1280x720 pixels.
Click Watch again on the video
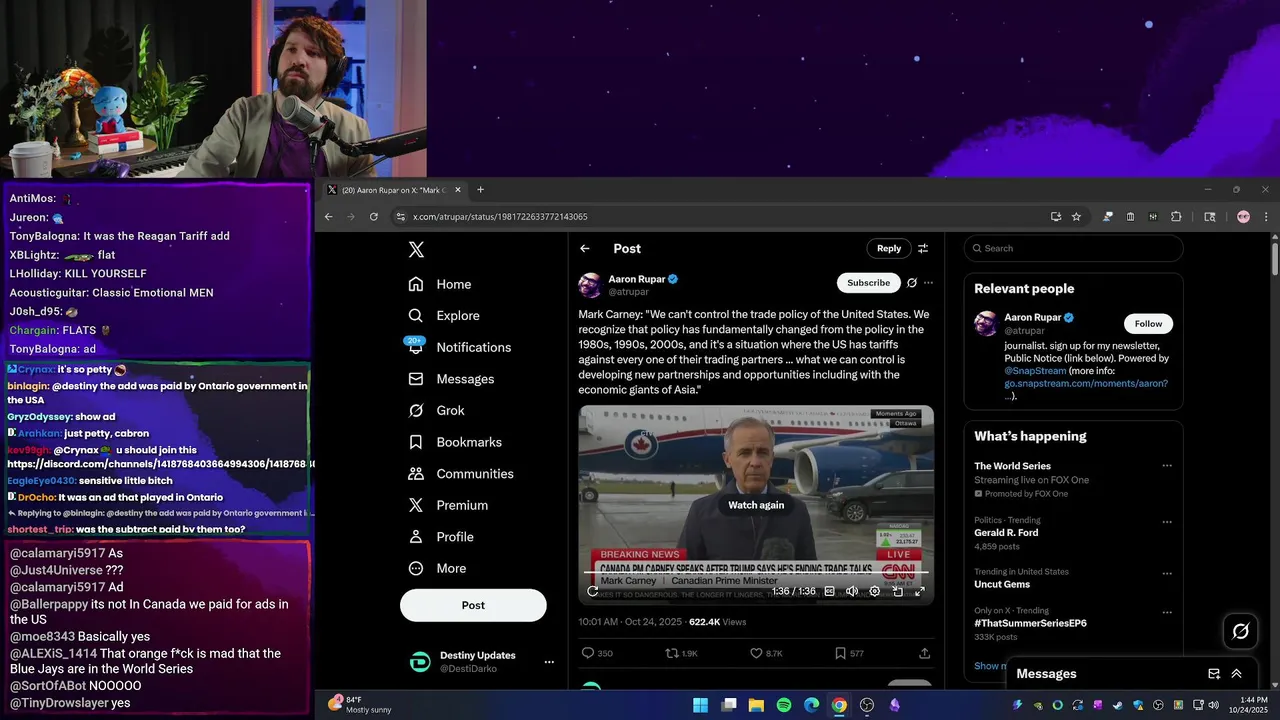(756, 505)
